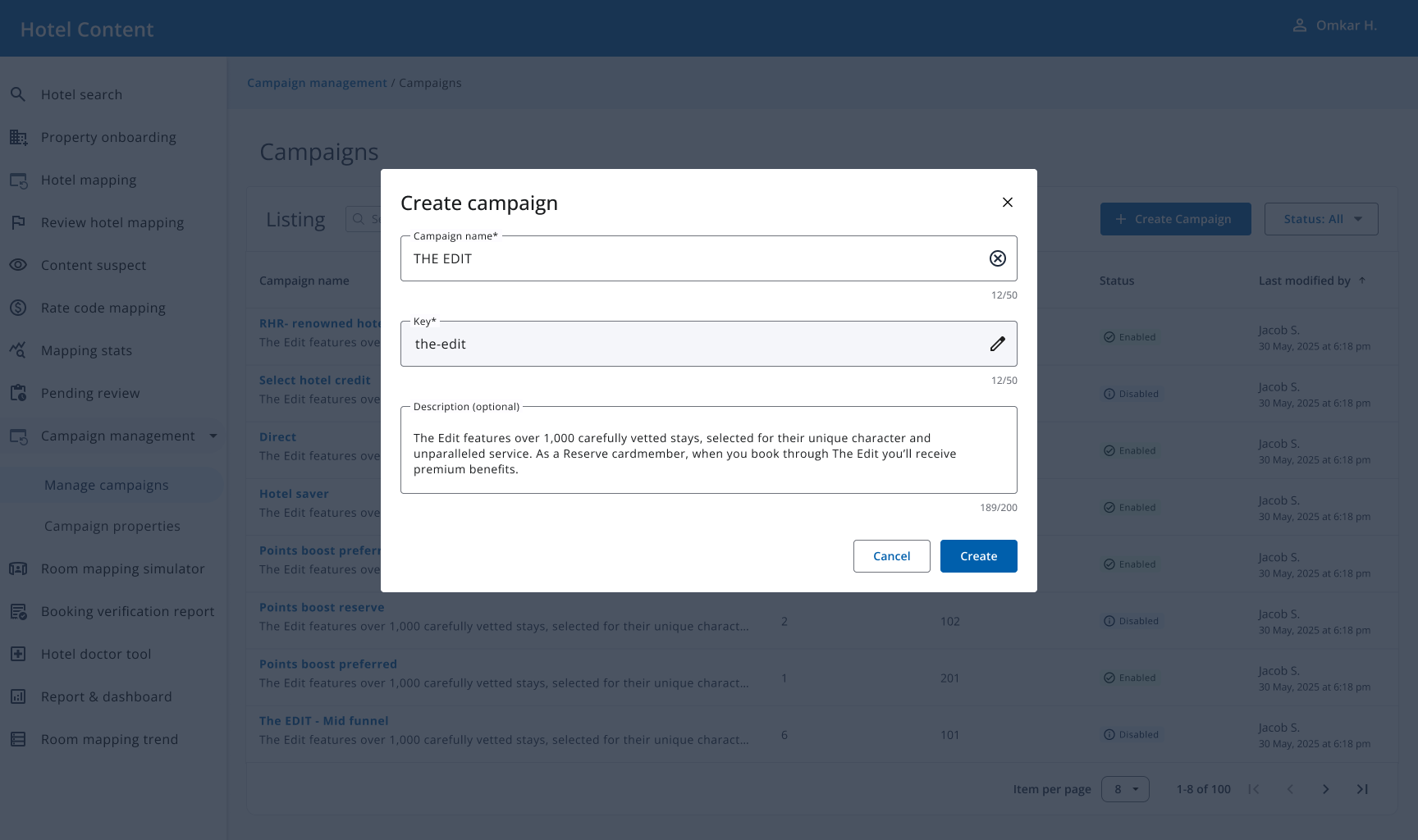The width and height of the screenshot is (1418, 840).
Task: Click into the Description text area
Action: (x=709, y=450)
